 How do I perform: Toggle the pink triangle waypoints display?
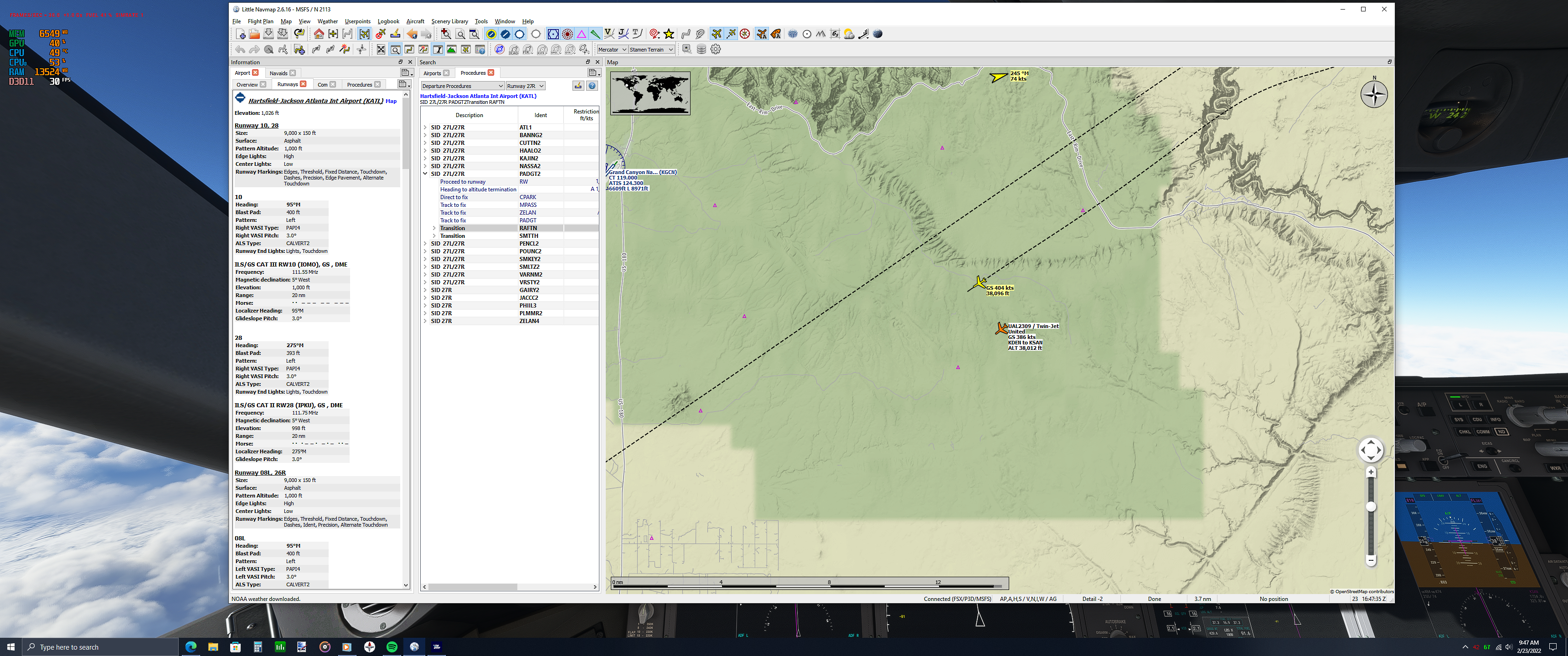pos(581,34)
